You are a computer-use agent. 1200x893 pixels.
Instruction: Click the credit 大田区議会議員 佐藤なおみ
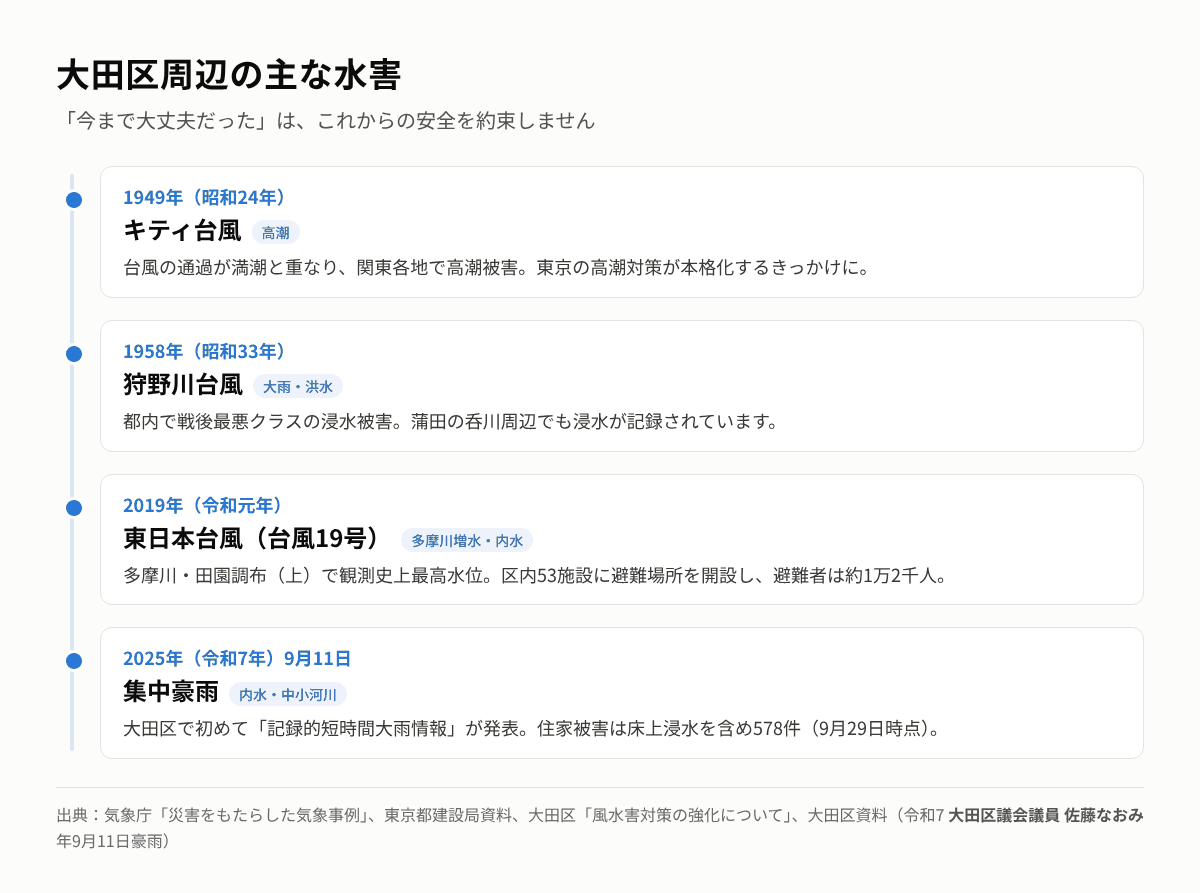(x=1046, y=815)
